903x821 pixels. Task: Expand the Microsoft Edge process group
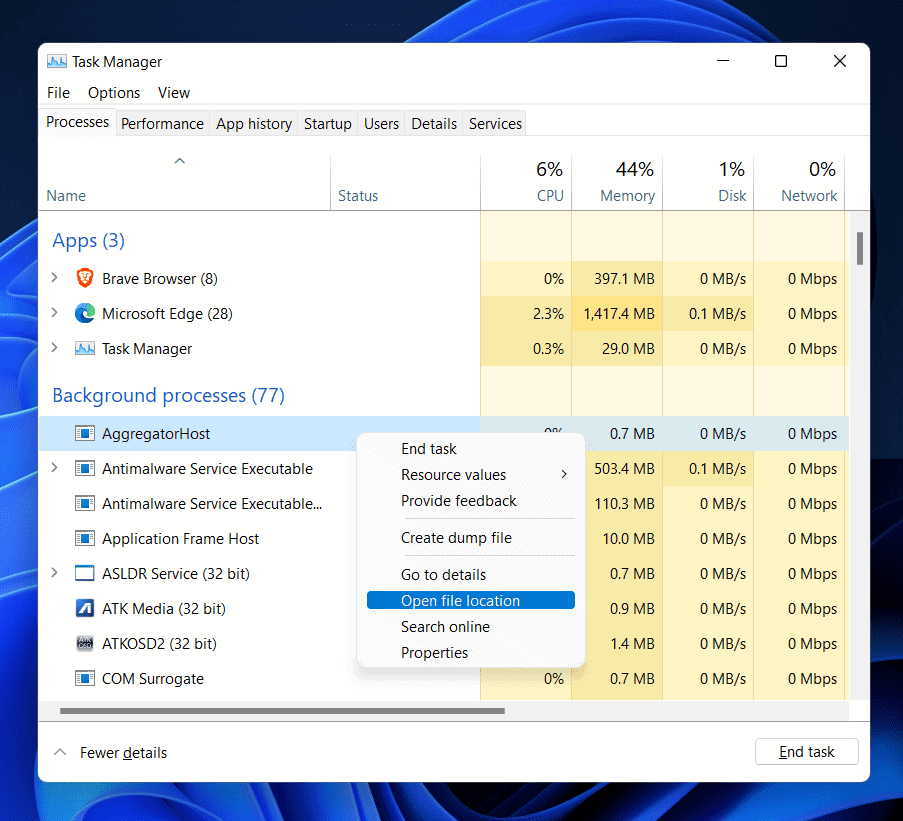[x=55, y=314]
